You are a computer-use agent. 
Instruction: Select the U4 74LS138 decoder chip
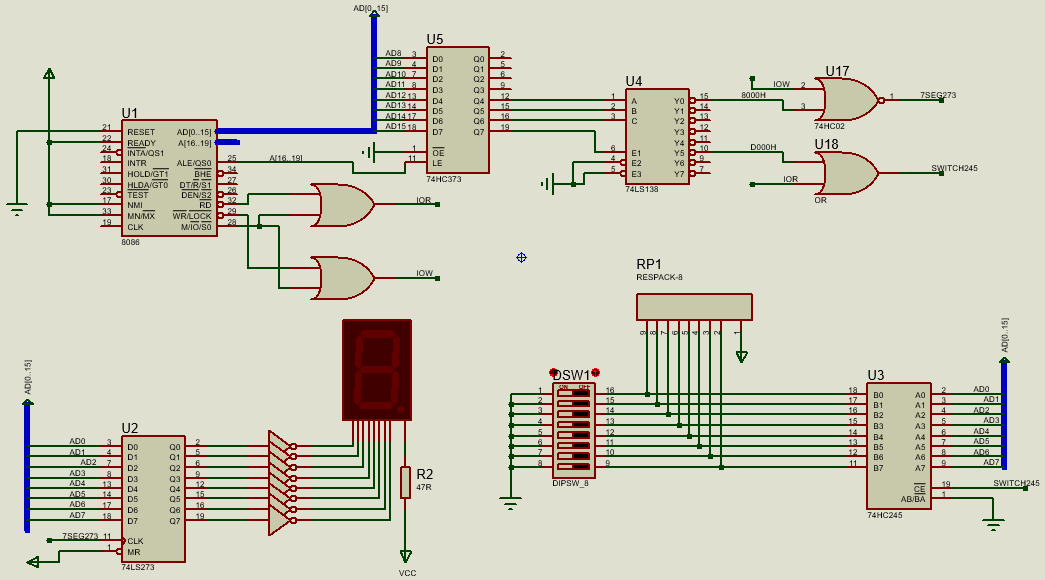[x=657, y=137]
